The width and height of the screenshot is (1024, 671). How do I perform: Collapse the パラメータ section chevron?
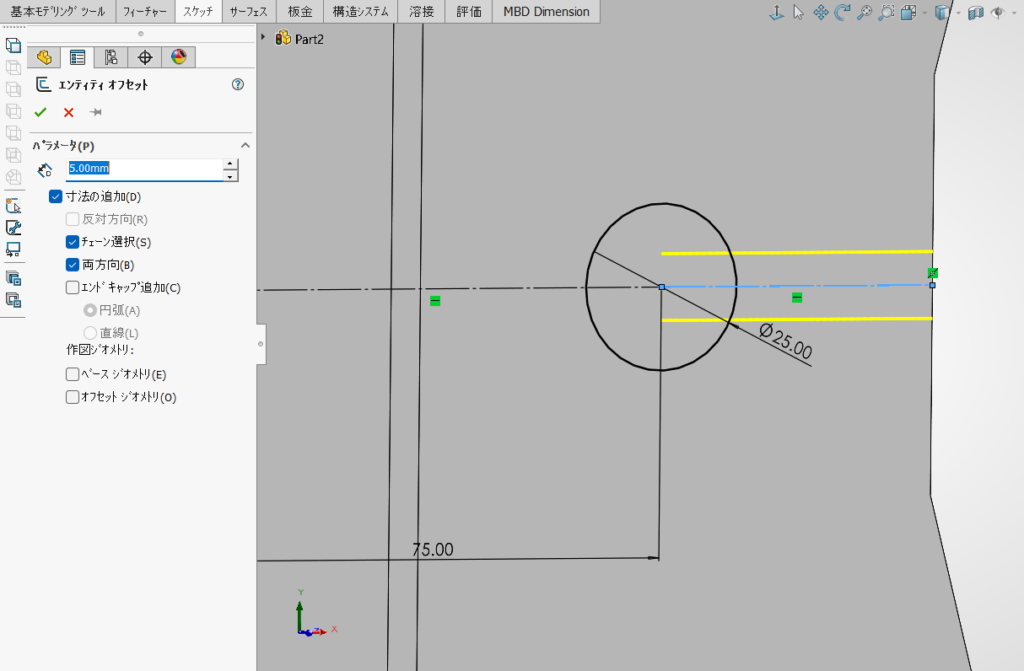[x=246, y=146]
